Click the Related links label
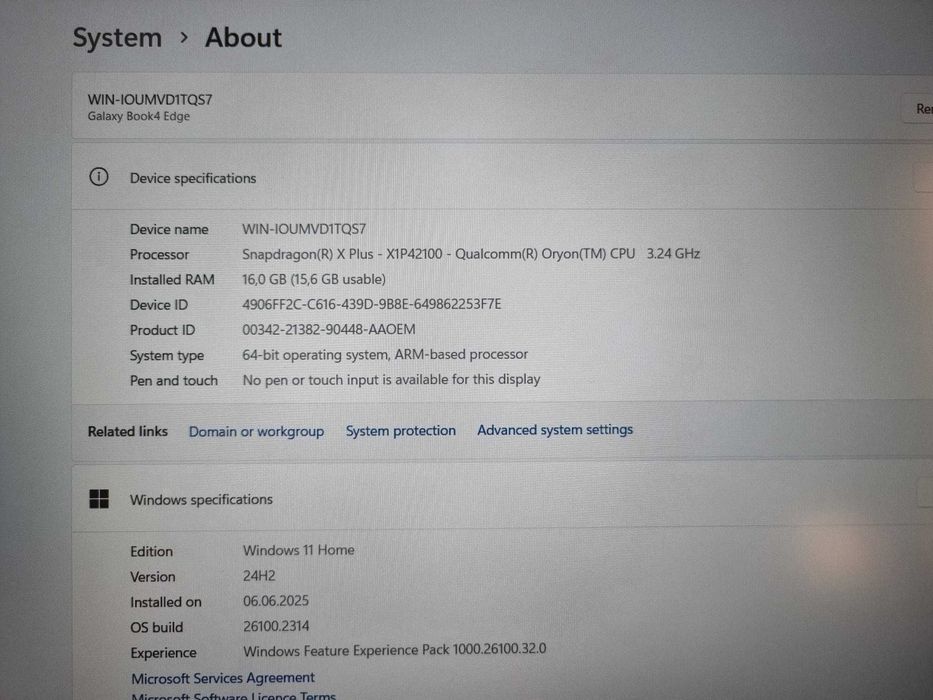This screenshot has height=700, width=933. (128, 432)
